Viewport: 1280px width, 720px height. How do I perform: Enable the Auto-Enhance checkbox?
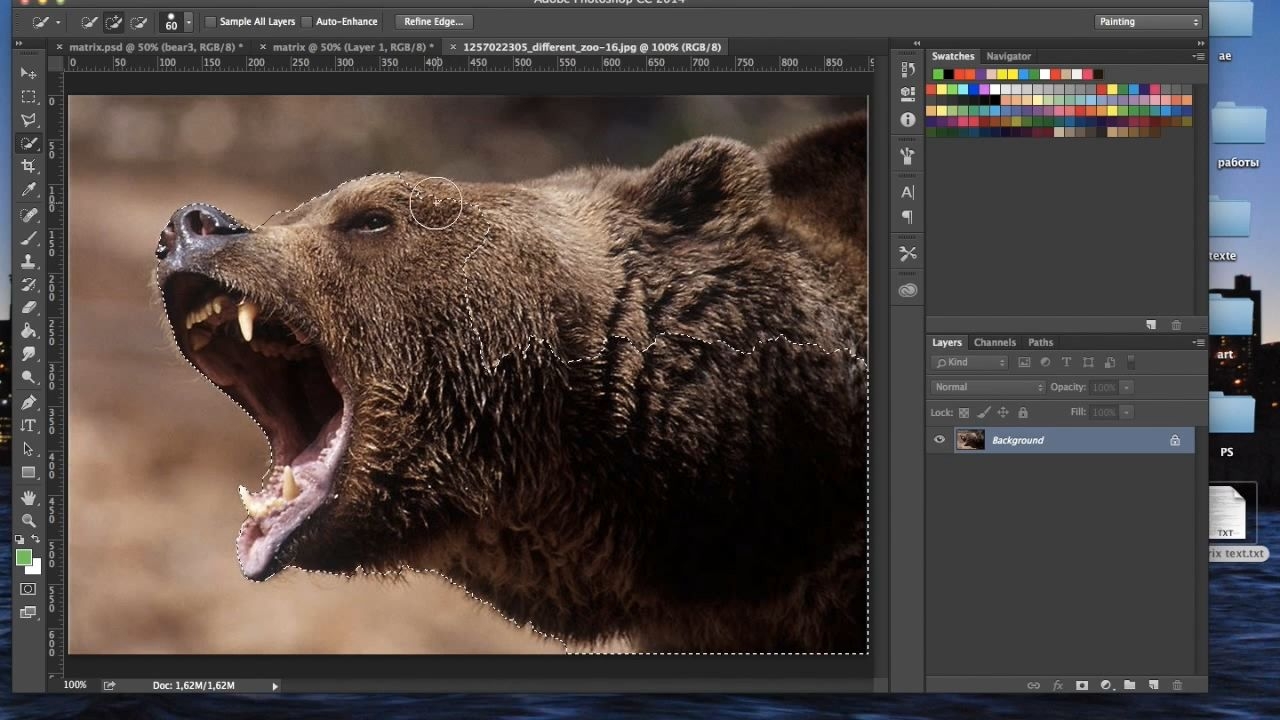coord(307,22)
